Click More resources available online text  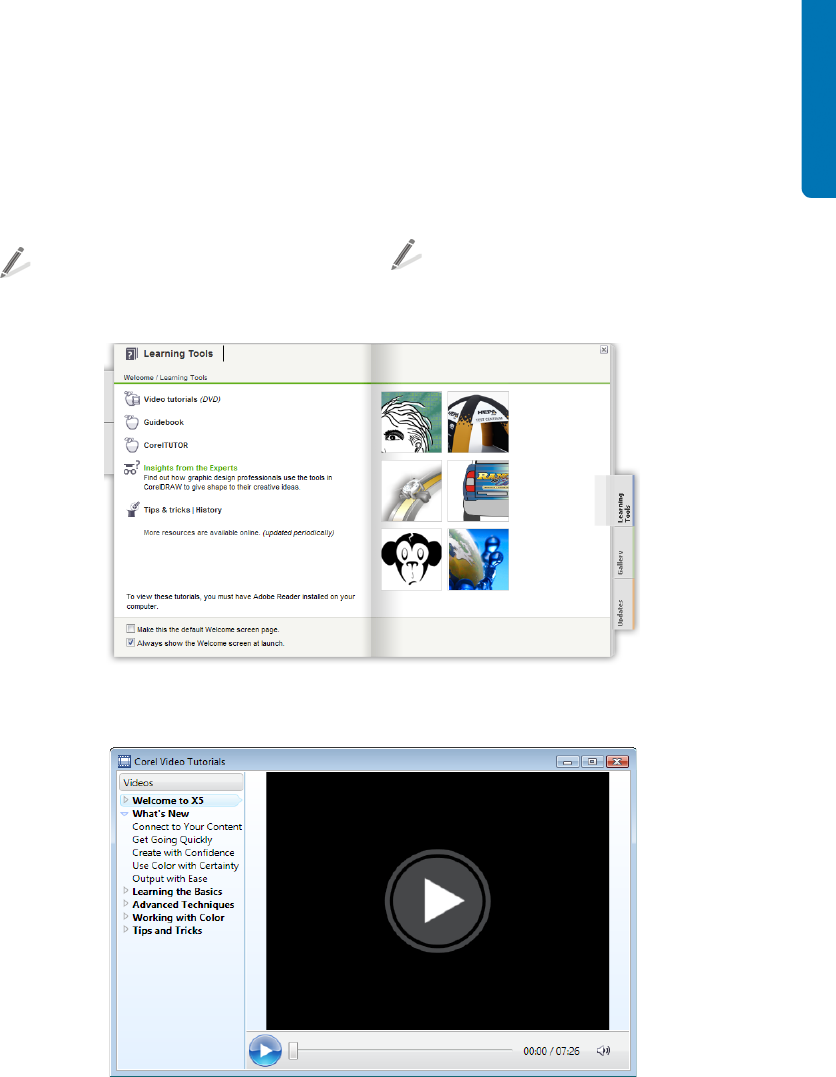coord(238,532)
